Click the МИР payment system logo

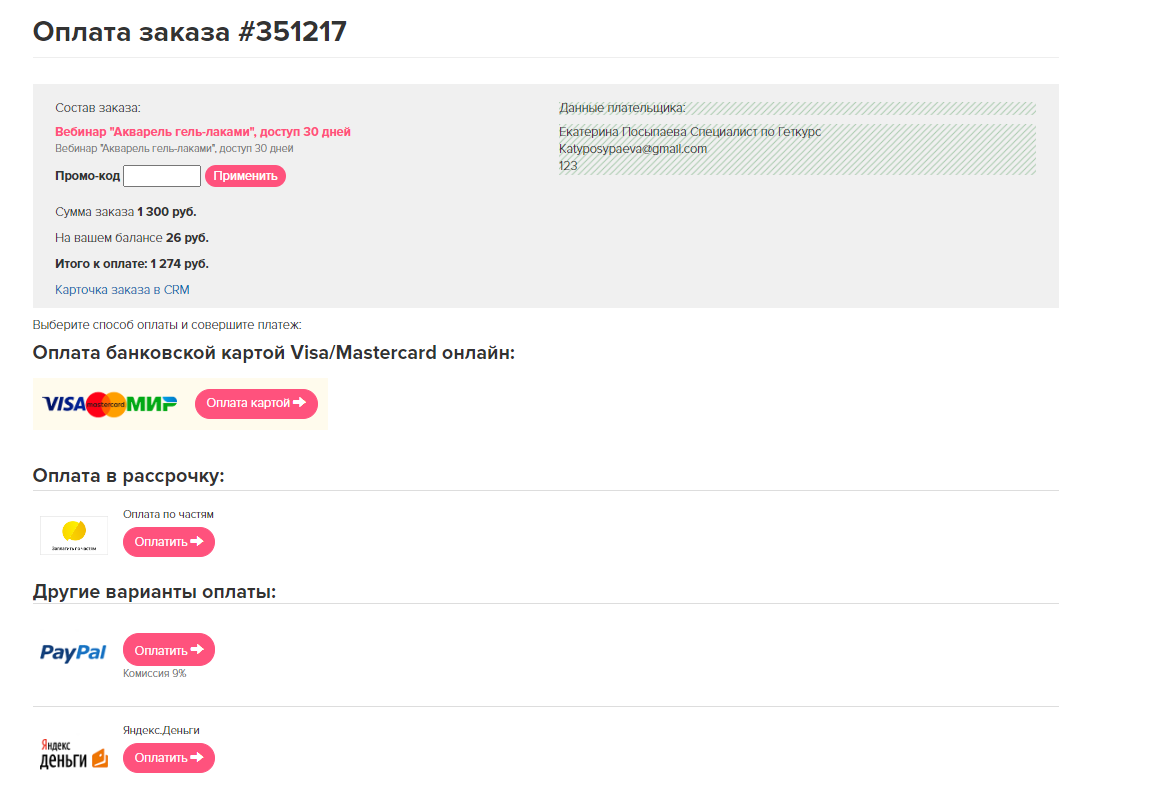click(x=152, y=404)
